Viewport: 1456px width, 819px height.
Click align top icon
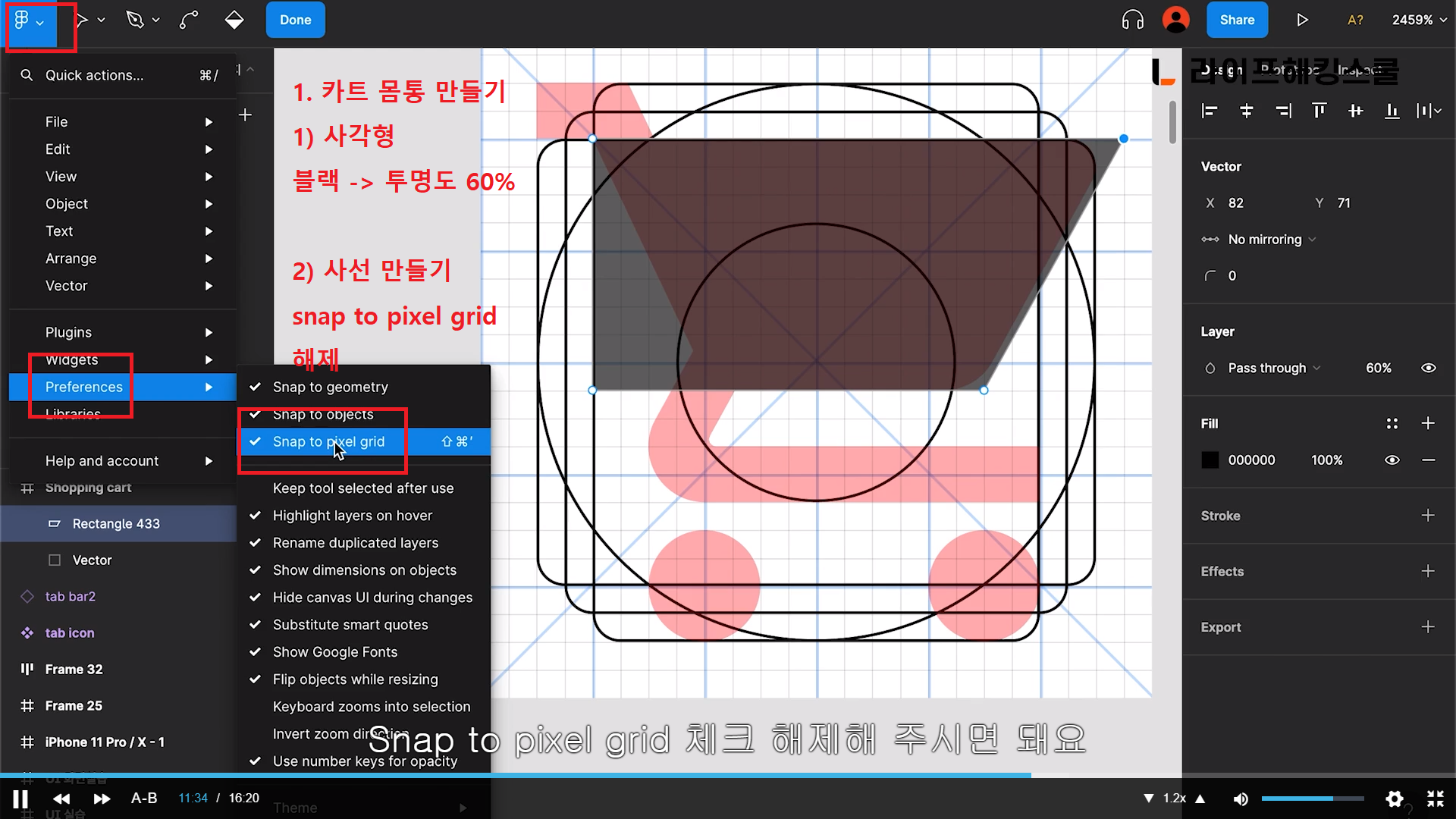[1319, 111]
